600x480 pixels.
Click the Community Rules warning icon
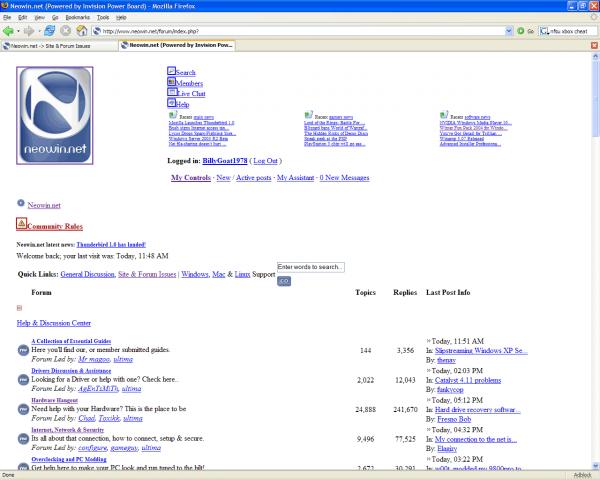(21, 224)
